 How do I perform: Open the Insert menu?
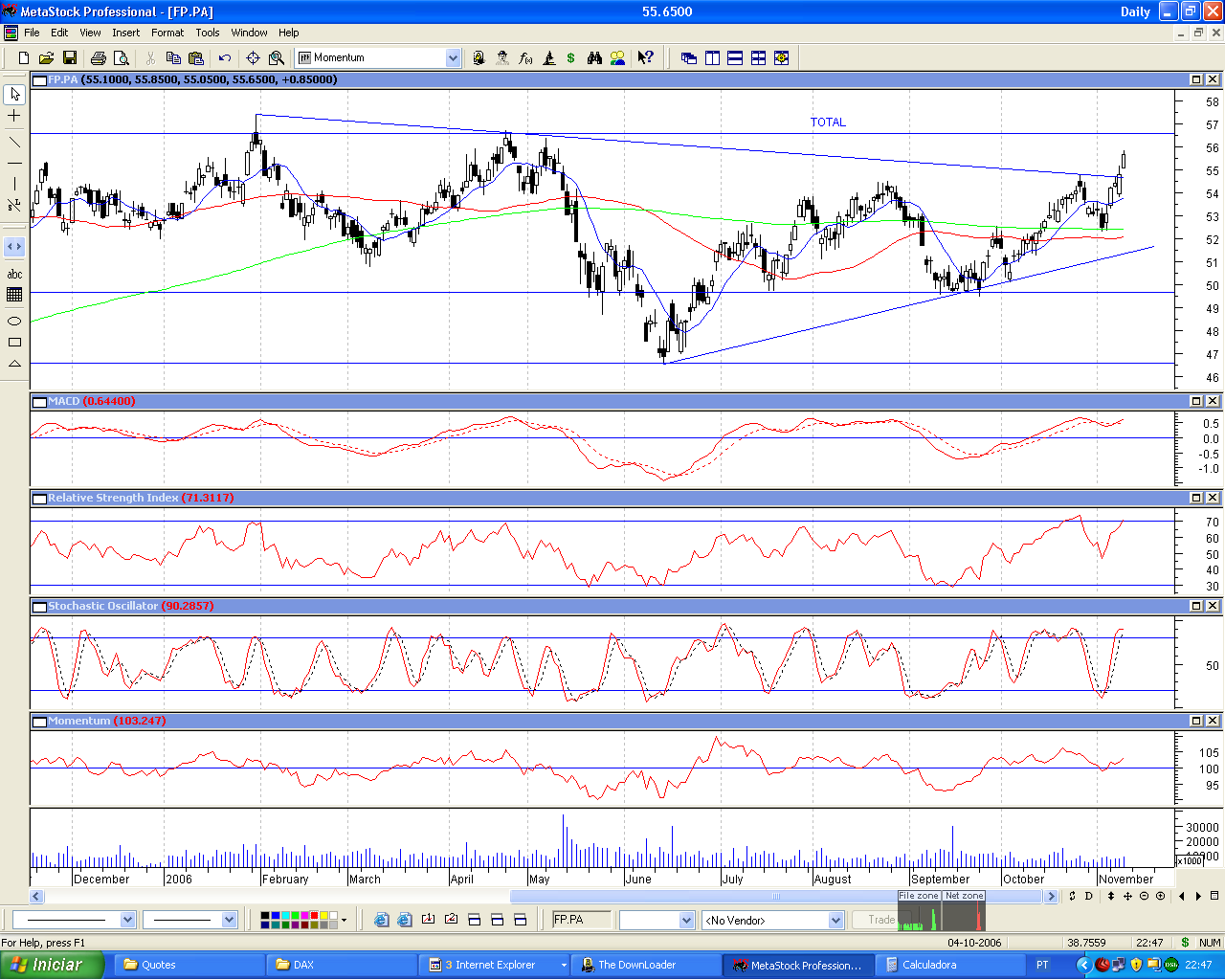125,33
